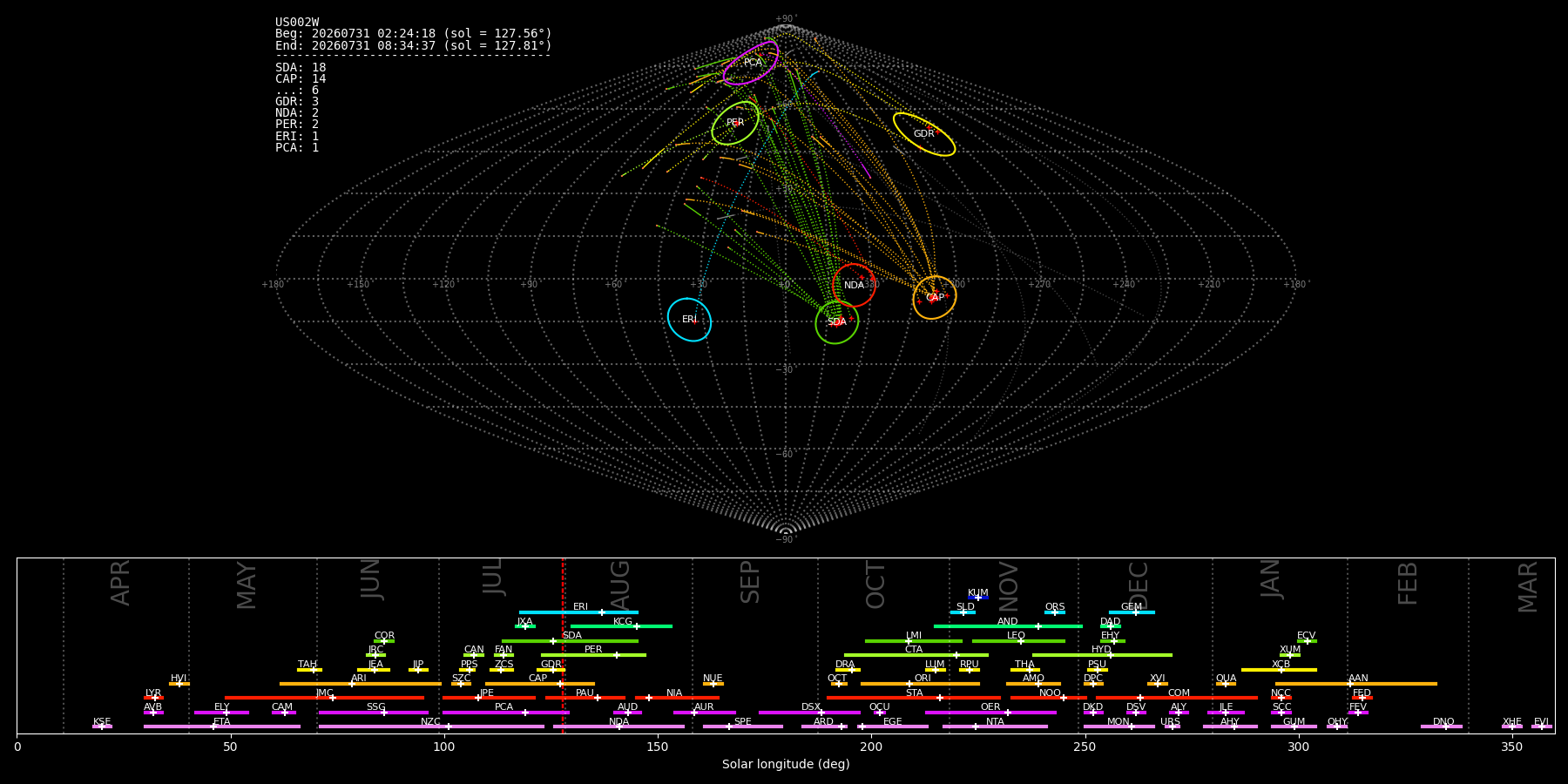Click the SDA count legend entry

[301, 68]
